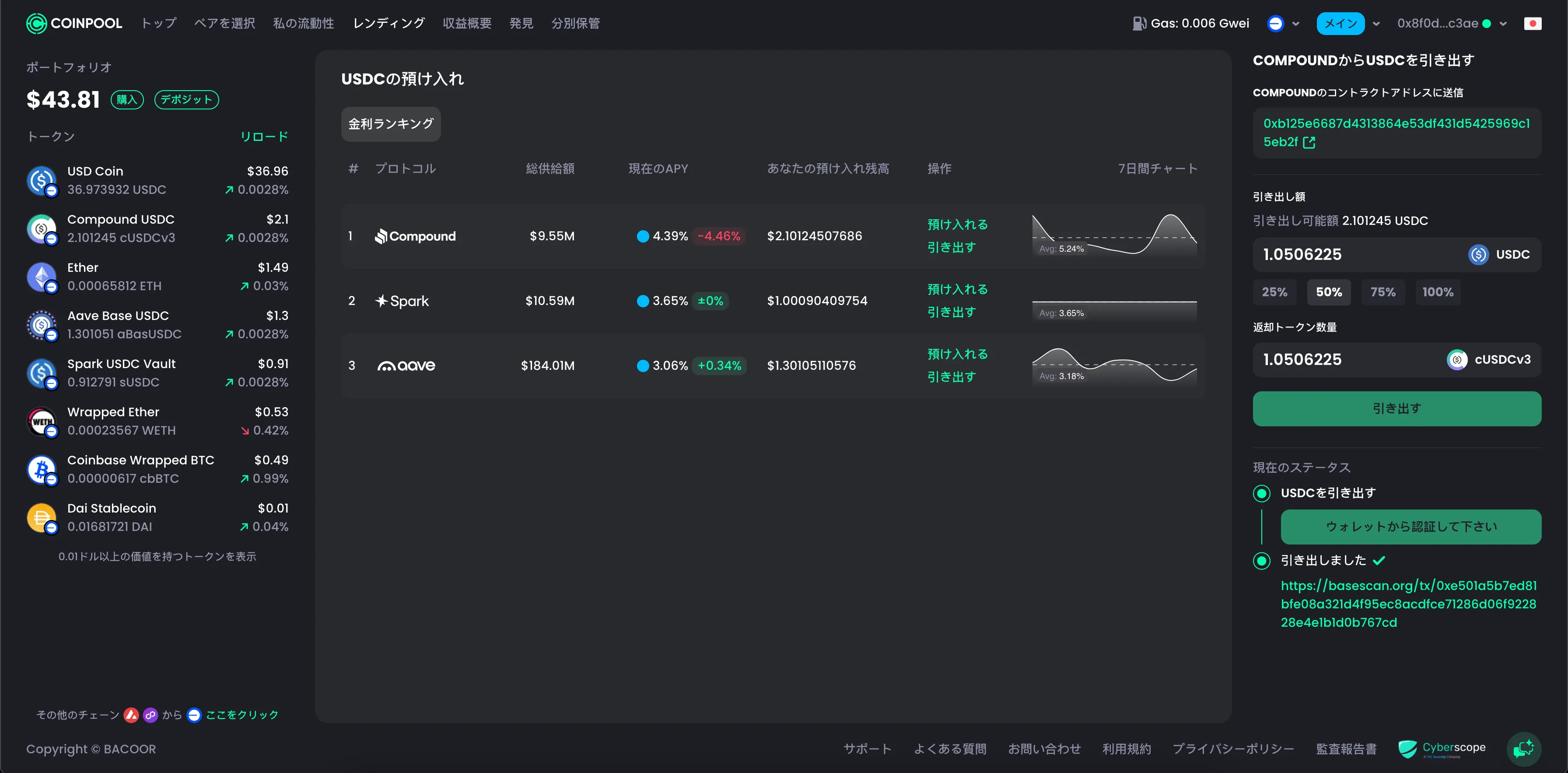Click the gas pump icon

(1139, 24)
